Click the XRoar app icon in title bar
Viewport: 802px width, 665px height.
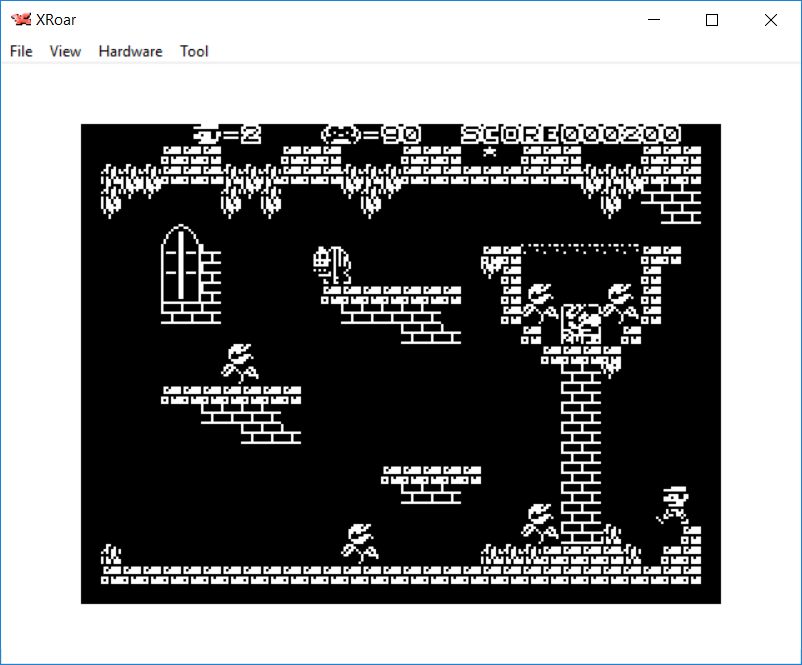click(x=21, y=19)
